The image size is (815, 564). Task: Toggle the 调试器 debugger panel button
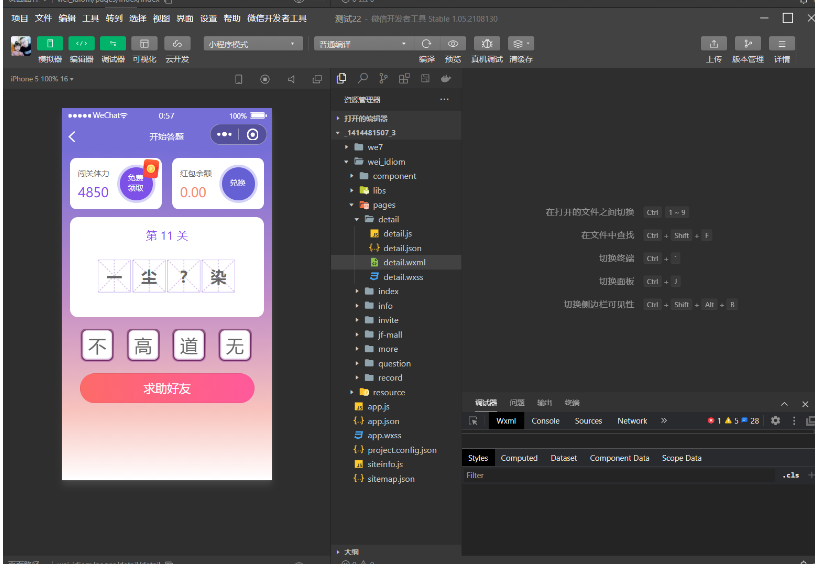tap(113, 44)
